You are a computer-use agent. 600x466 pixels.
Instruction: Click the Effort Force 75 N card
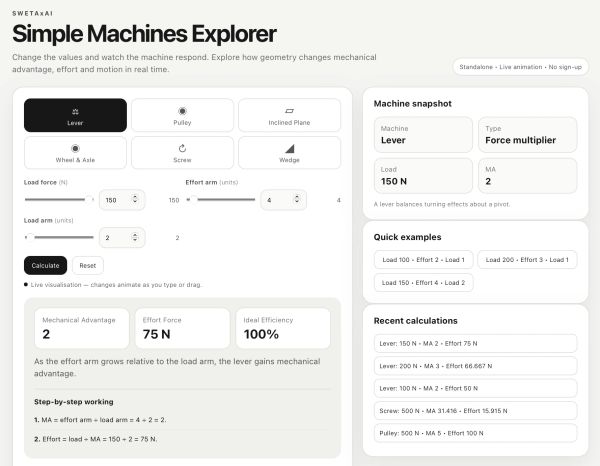coord(182,328)
